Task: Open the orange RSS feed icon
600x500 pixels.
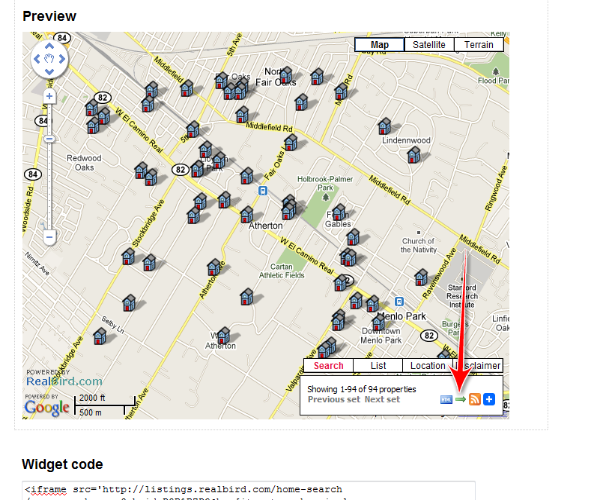Action: [x=475, y=400]
